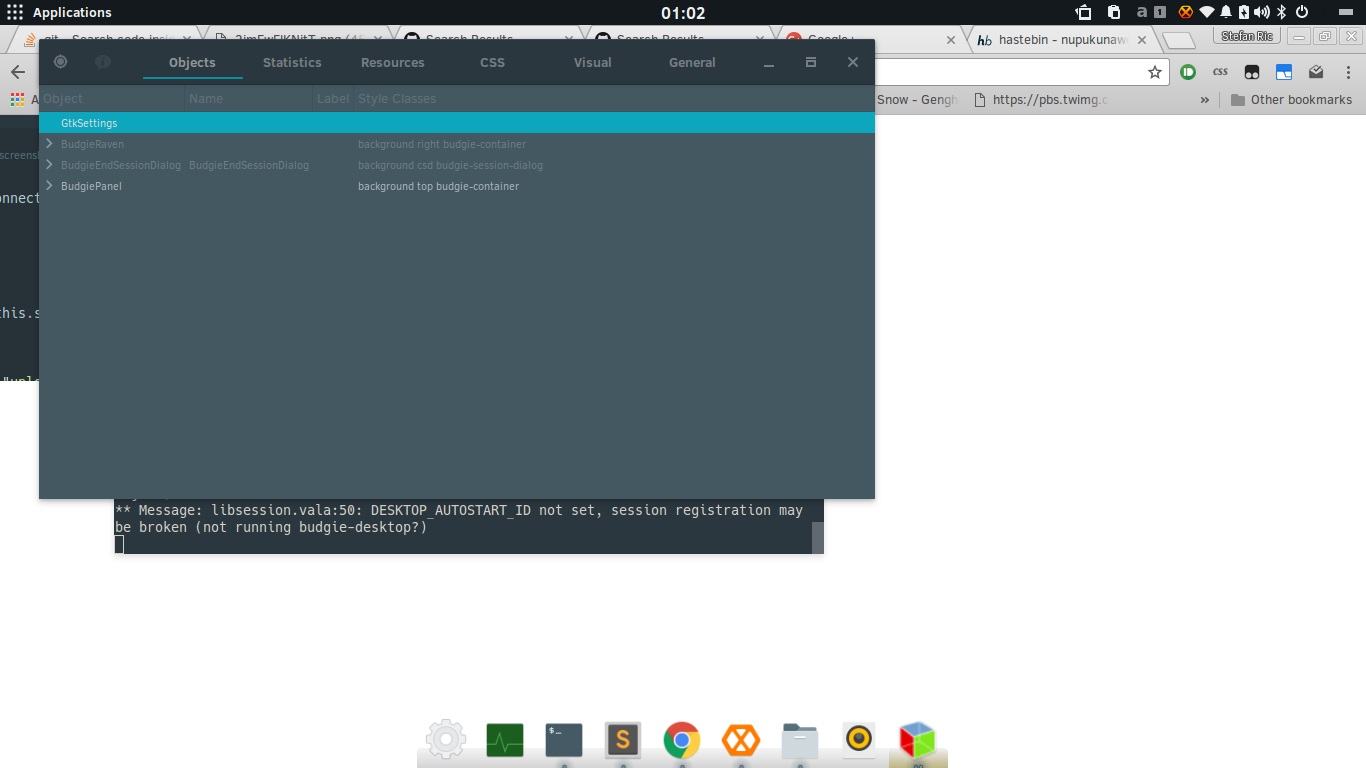The width and height of the screenshot is (1366, 768).
Task: Click the Label column header
Action: click(x=333, y=98)
